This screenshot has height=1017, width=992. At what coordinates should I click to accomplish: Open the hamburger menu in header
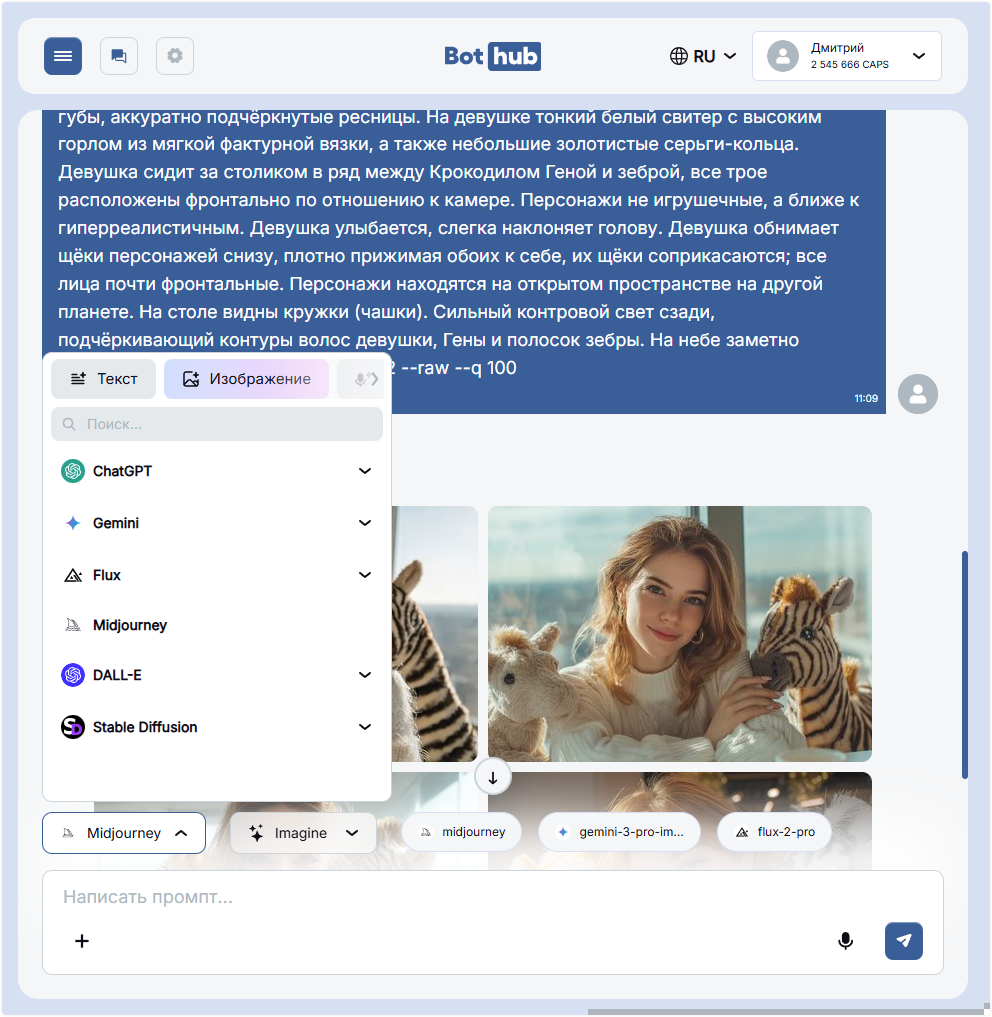point(63,56)
